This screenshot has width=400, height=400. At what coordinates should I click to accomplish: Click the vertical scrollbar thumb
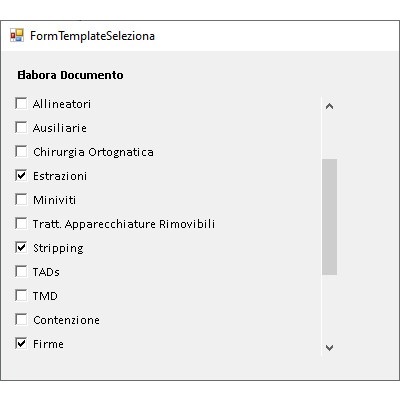[329, 217]
